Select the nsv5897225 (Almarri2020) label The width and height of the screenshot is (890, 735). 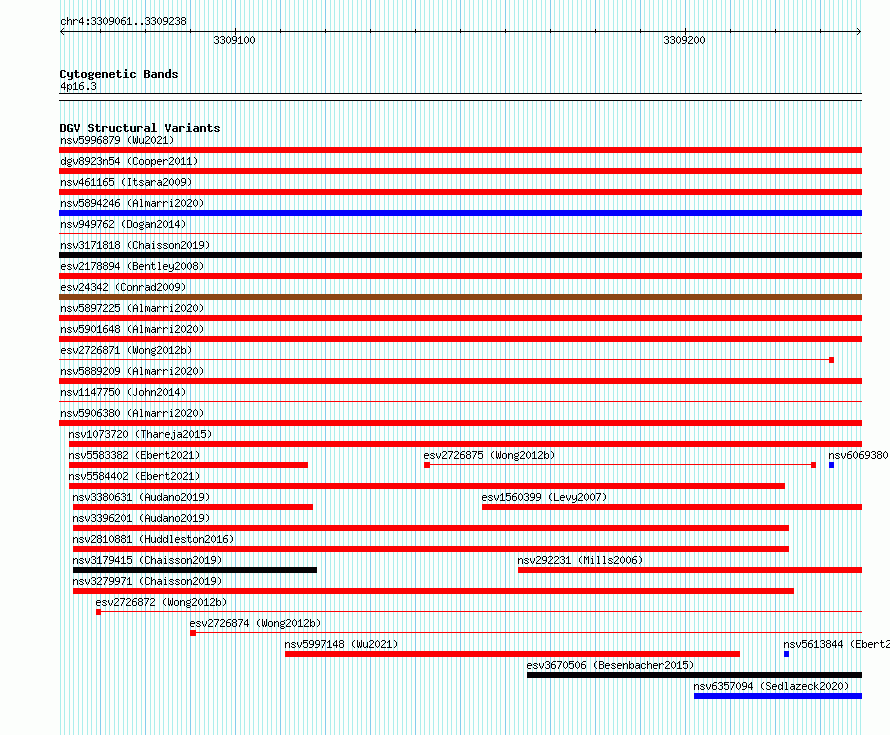(x=132, y=308)
